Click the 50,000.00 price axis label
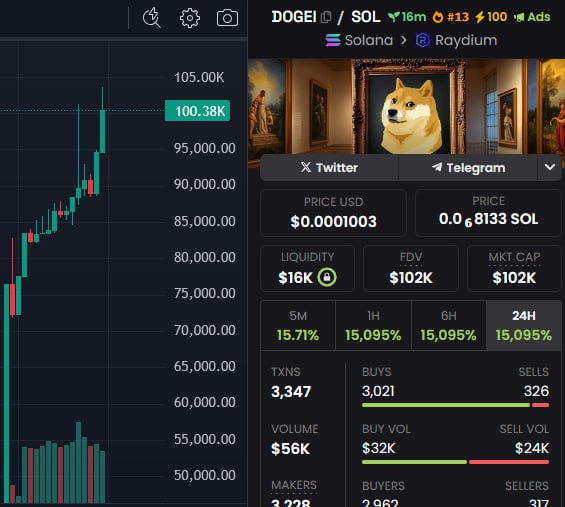This screenshot has width=565, height=507. point(205,475)
